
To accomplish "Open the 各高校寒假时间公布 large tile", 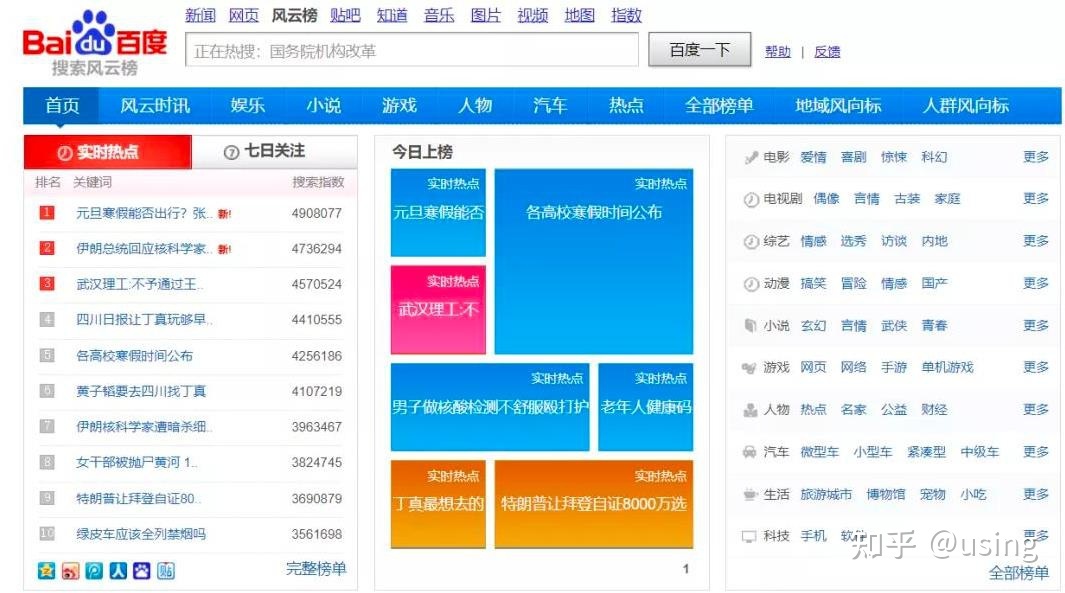I will pos(594,262).
